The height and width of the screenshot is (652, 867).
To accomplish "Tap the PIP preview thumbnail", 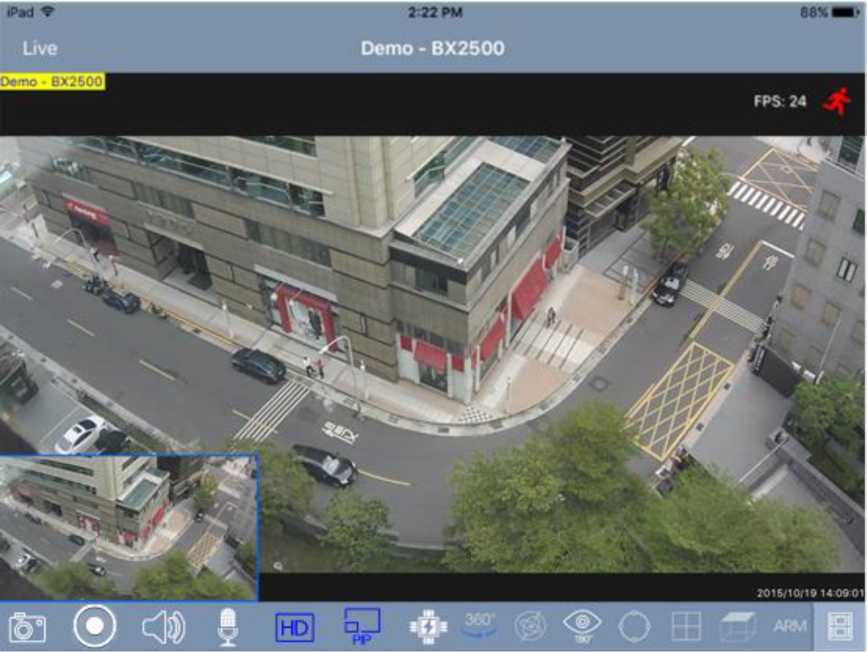I will pyautogui.click(x=128, y=527).
